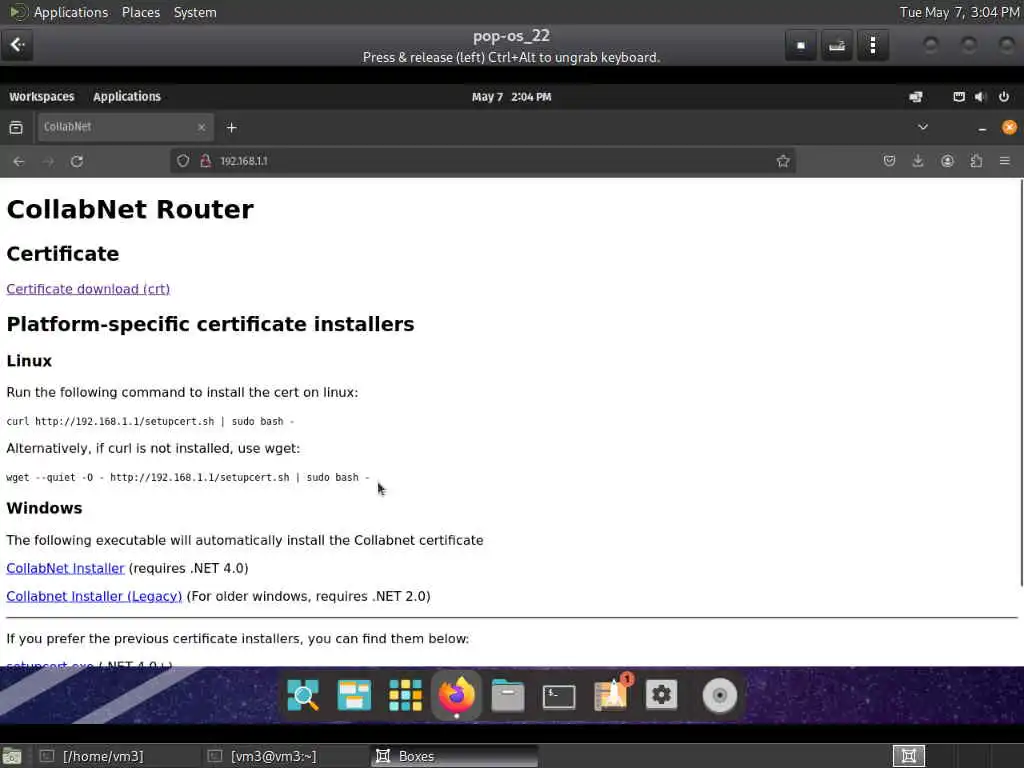This screenshot has width=1024, height=768.
Task: Click the curl setupcert.sh command text
Action: pos(150,421)
